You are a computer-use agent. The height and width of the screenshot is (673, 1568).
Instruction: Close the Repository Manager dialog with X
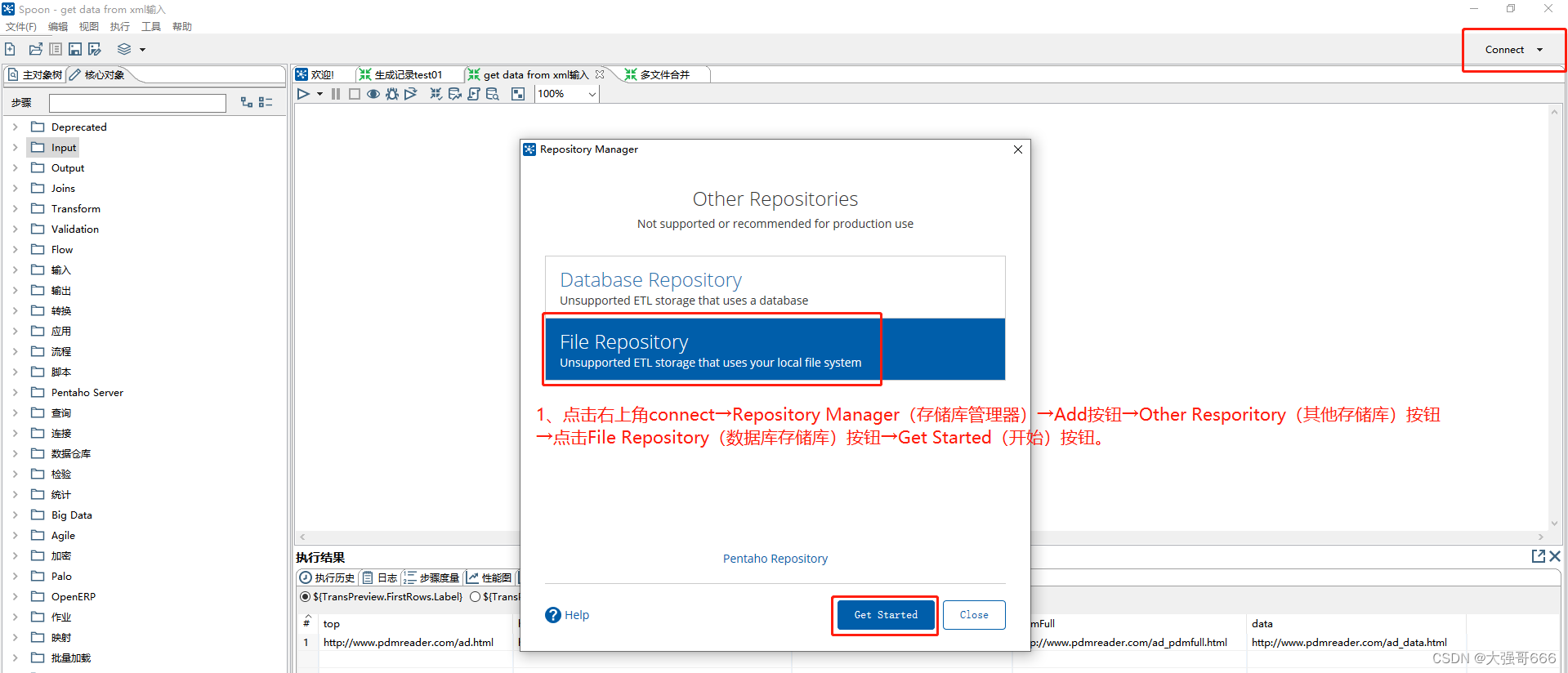coord(1018,149)
